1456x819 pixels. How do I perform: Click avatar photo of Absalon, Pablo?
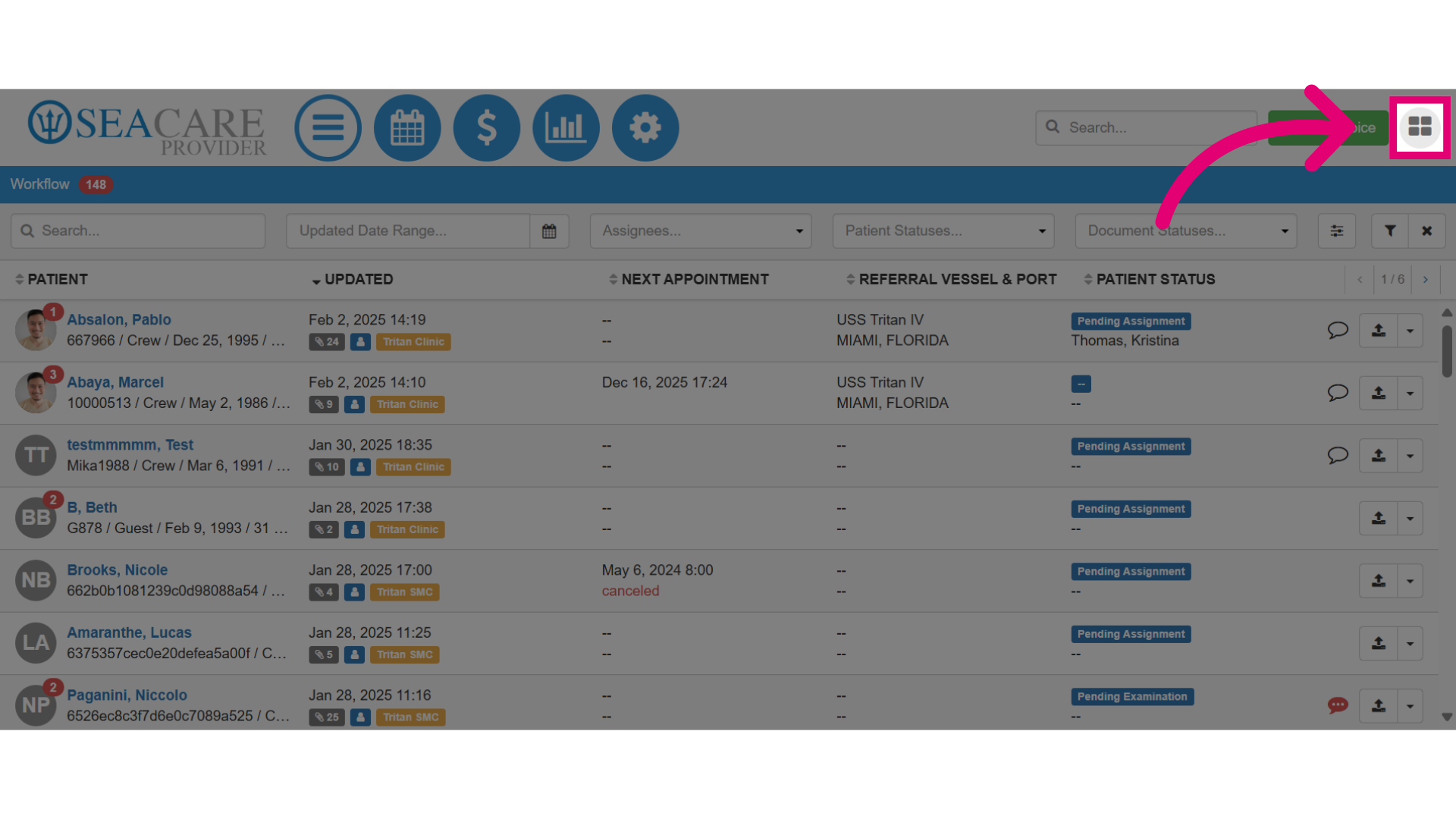(36, 330)
